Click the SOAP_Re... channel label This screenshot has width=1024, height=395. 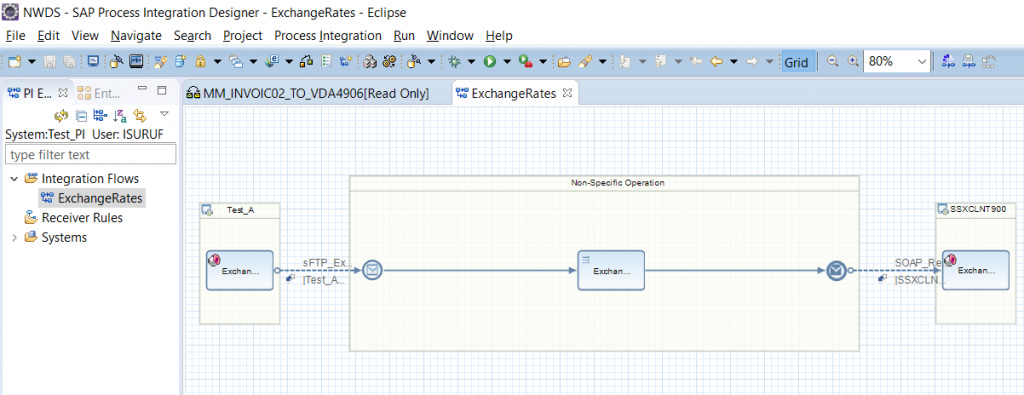pyautogui.click(x=918, y=263)
